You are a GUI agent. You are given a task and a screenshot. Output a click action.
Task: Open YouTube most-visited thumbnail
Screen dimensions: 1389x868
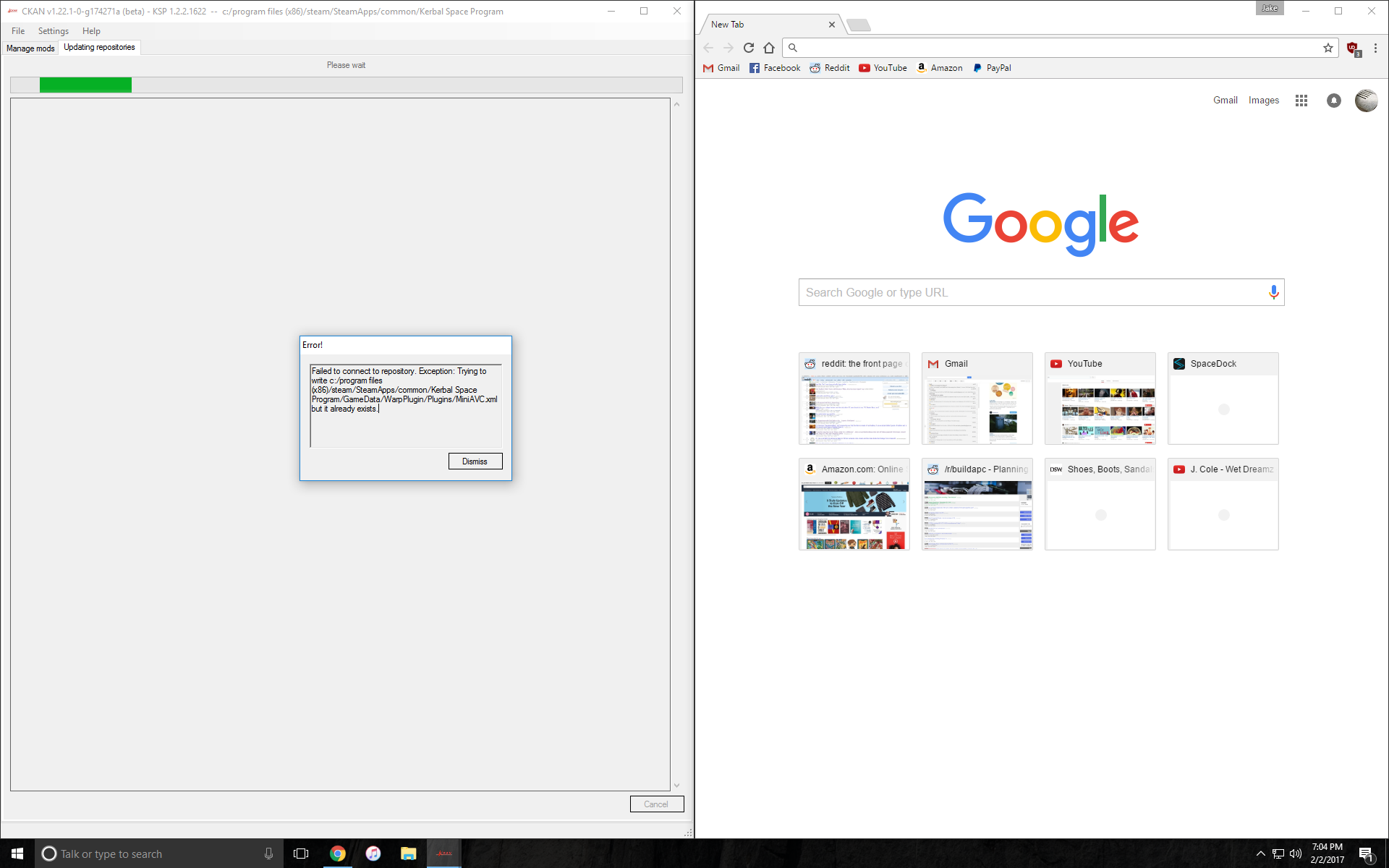1100,399
